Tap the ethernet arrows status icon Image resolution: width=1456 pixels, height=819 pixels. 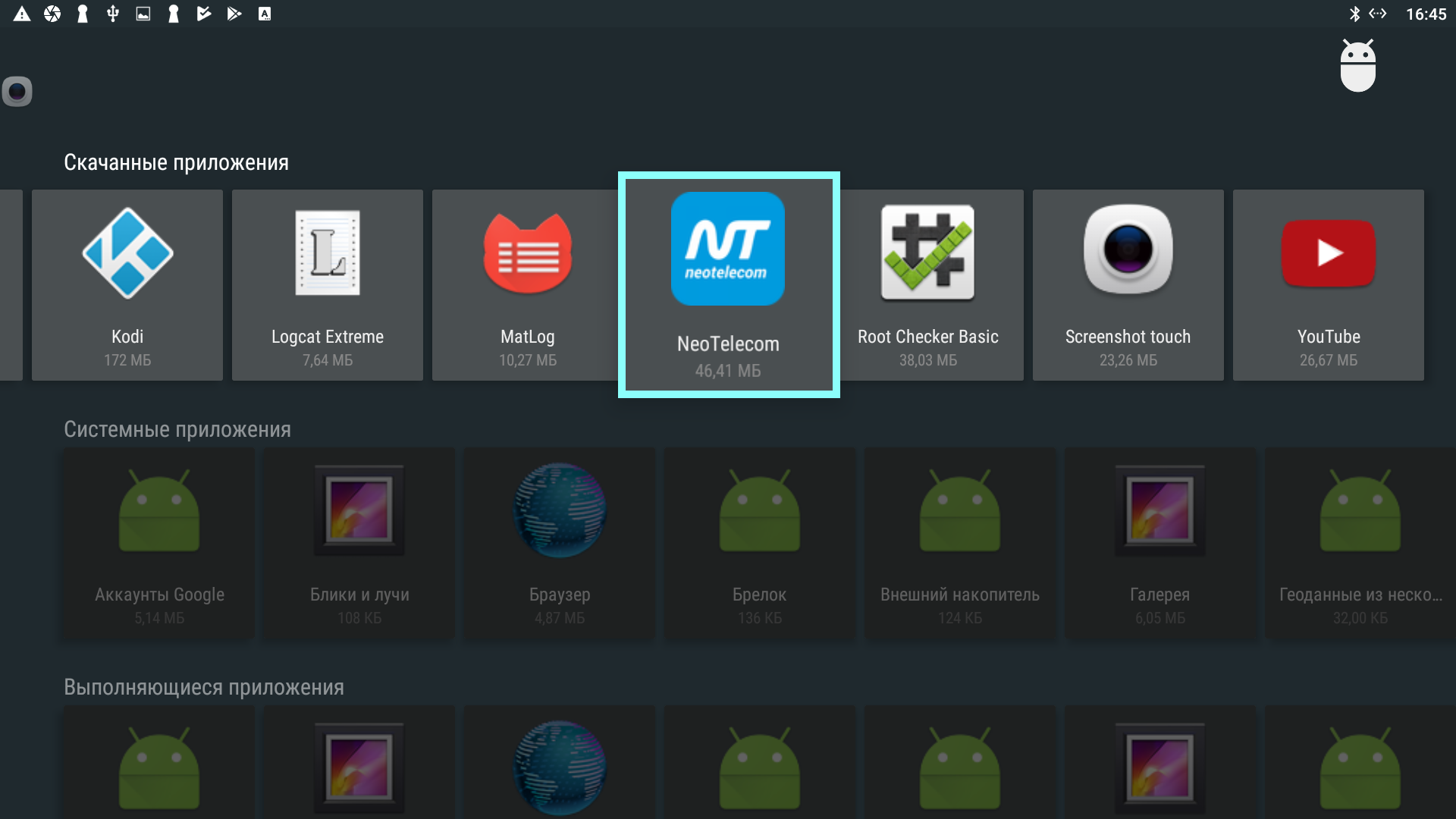click(1378, 14)
